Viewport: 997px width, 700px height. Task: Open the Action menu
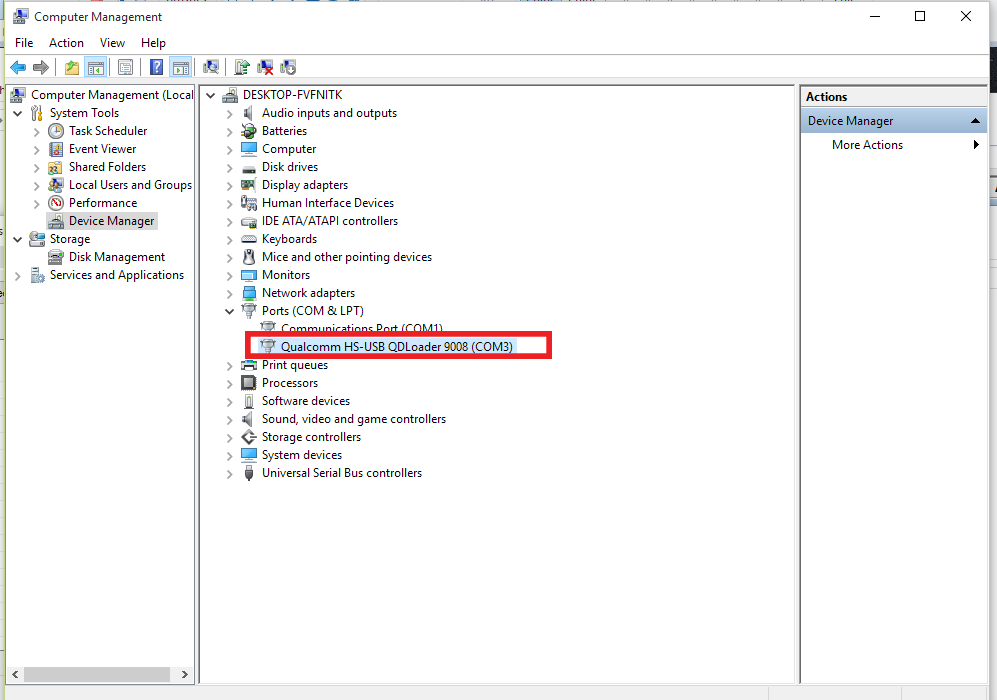(x=66, y=43)
